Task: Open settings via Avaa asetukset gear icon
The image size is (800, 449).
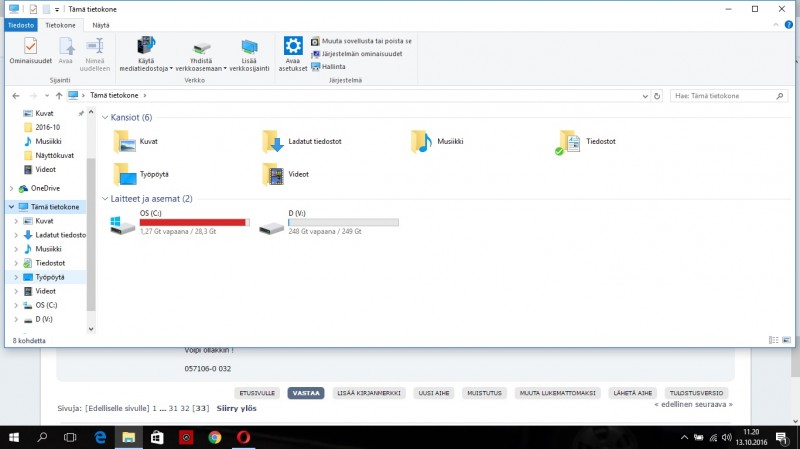Action: (293, 46)
